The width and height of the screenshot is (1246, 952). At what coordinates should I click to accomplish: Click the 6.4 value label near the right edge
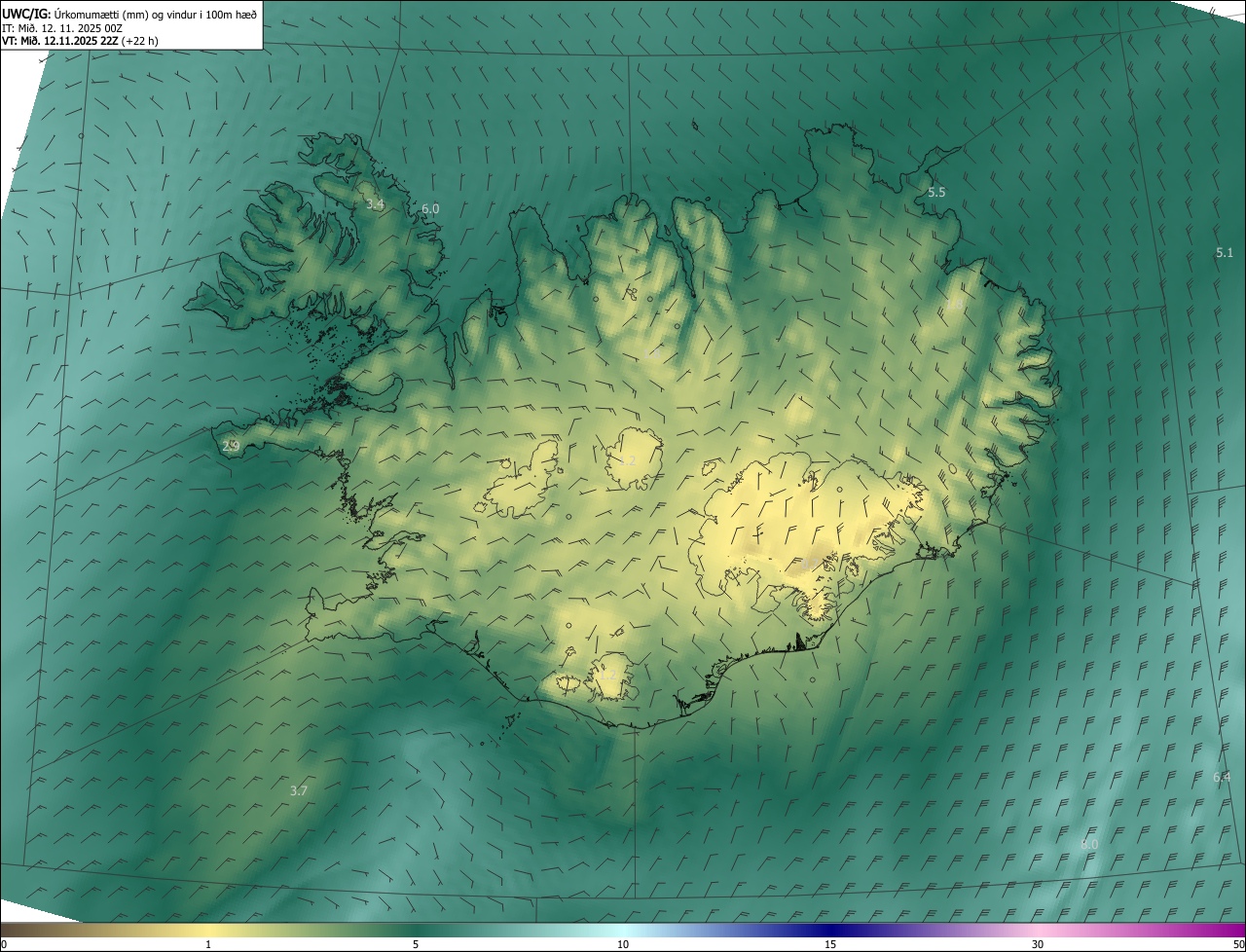pyautogui.click(x=1222, y=777)
